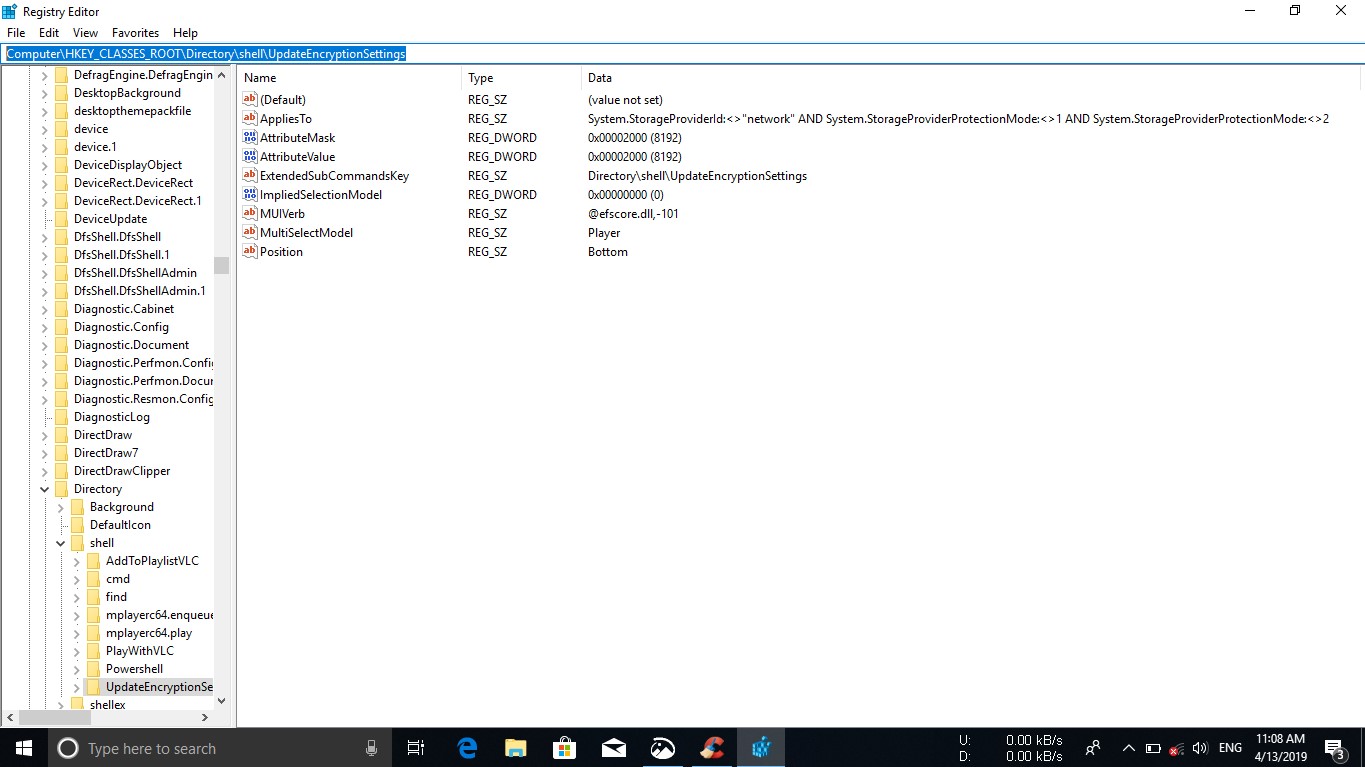Screen dimensions: 1365x767
Task: Open the View menu
Action: point(86,33)
